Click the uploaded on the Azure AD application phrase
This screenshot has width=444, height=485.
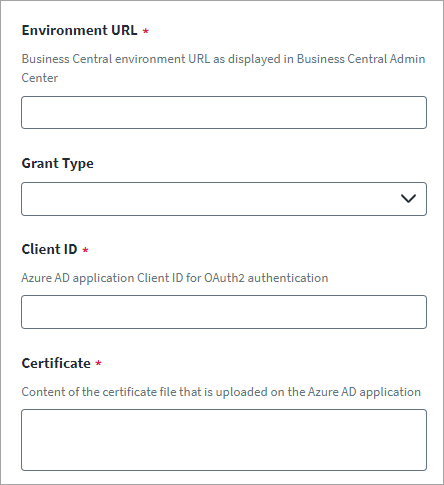318,392
